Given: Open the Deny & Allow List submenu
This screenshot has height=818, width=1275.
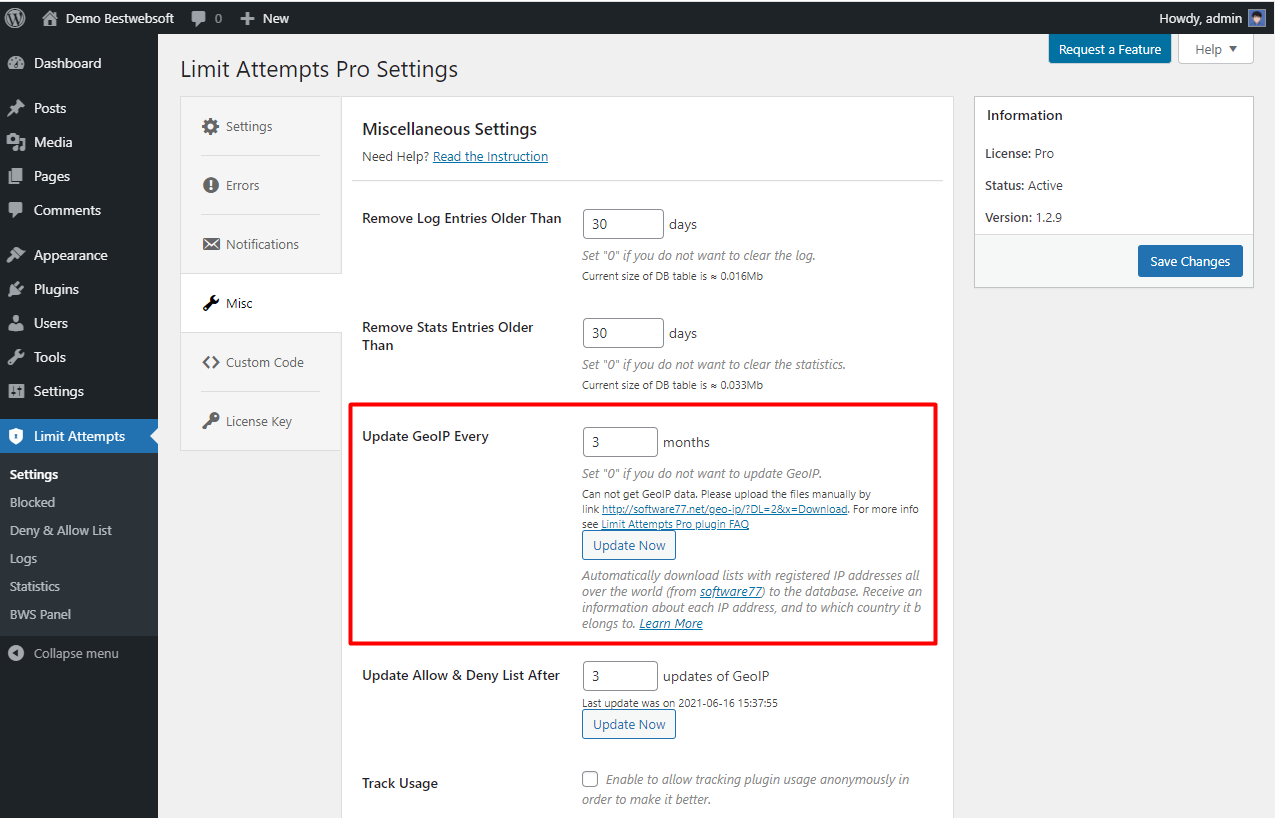Looking at the screenshot, I should click(61, 530).
